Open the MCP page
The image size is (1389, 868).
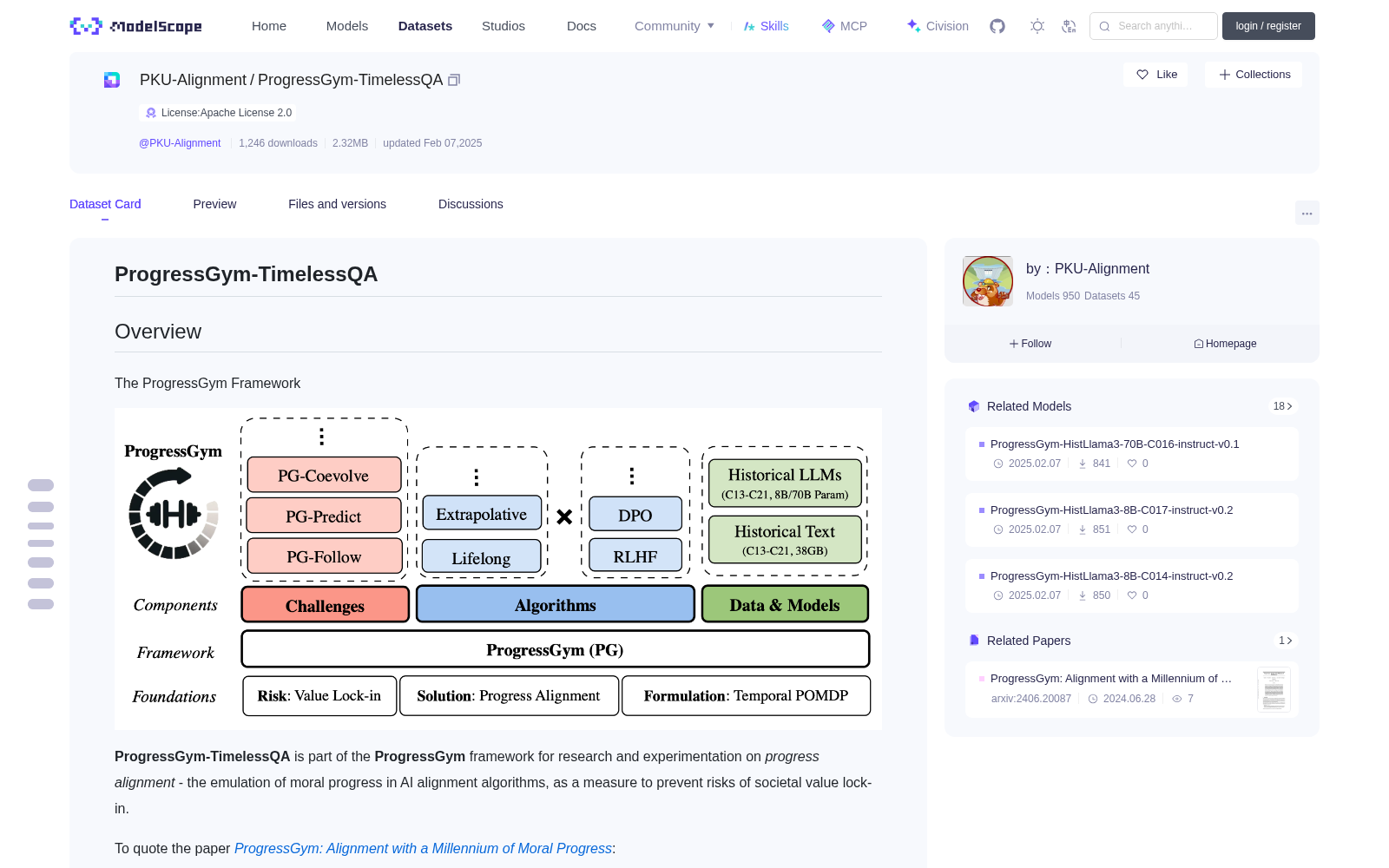845,26
